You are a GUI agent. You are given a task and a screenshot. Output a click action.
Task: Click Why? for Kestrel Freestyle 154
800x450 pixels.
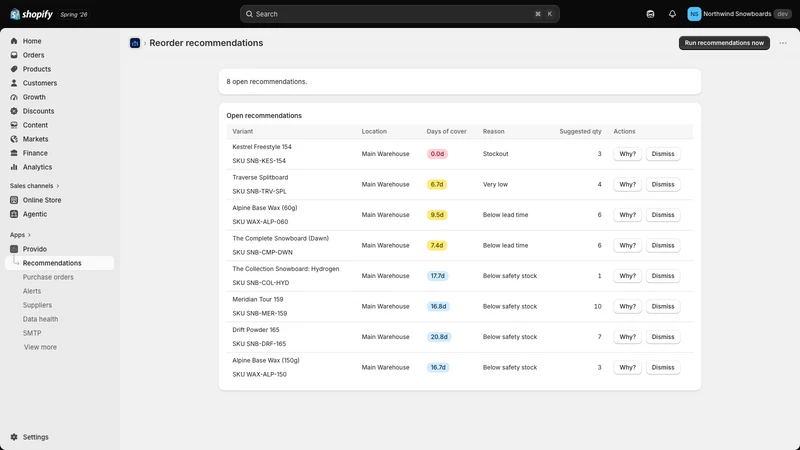click(627, 154)
